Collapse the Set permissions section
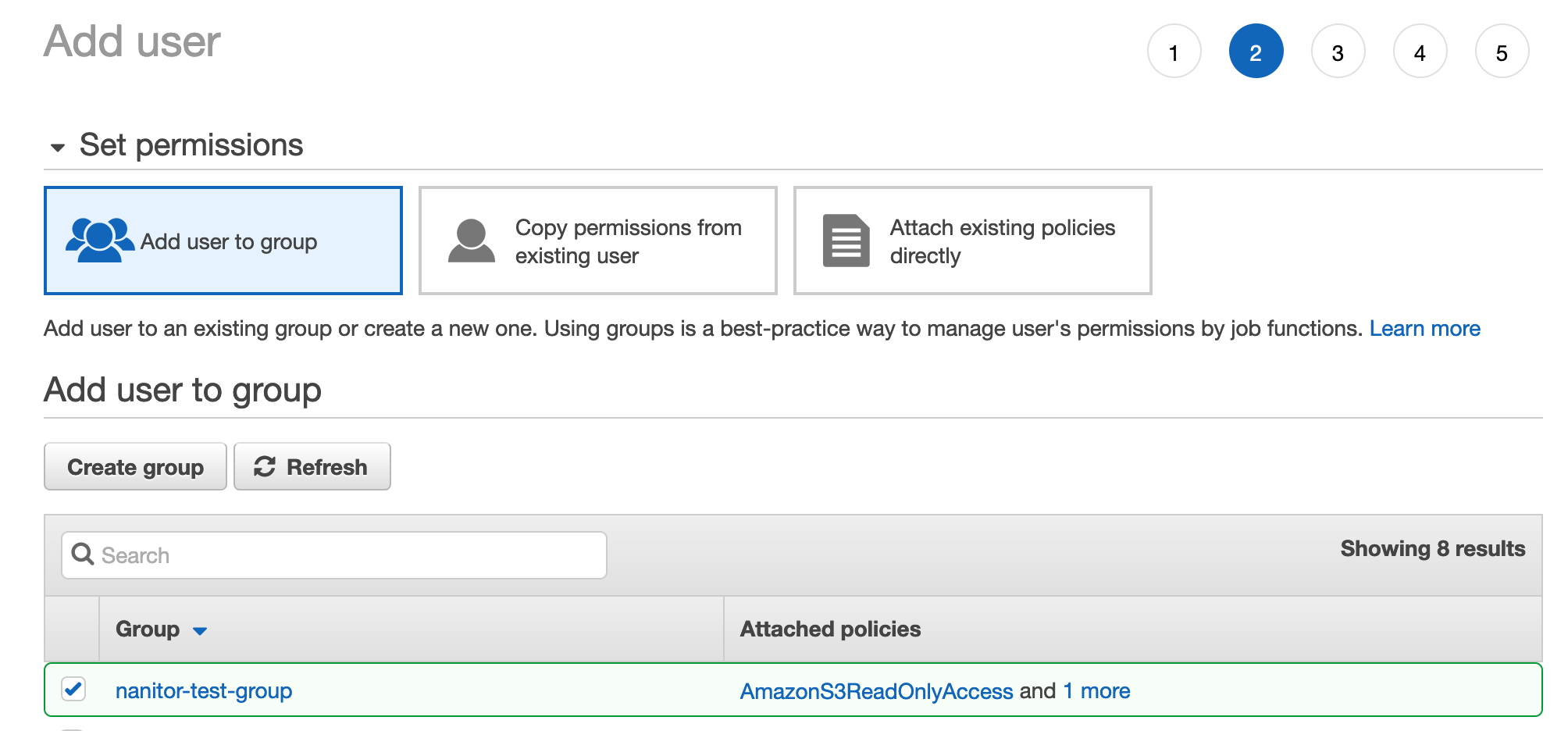The width and height of the screenshot is (1568, 731). tap(58, 147)
